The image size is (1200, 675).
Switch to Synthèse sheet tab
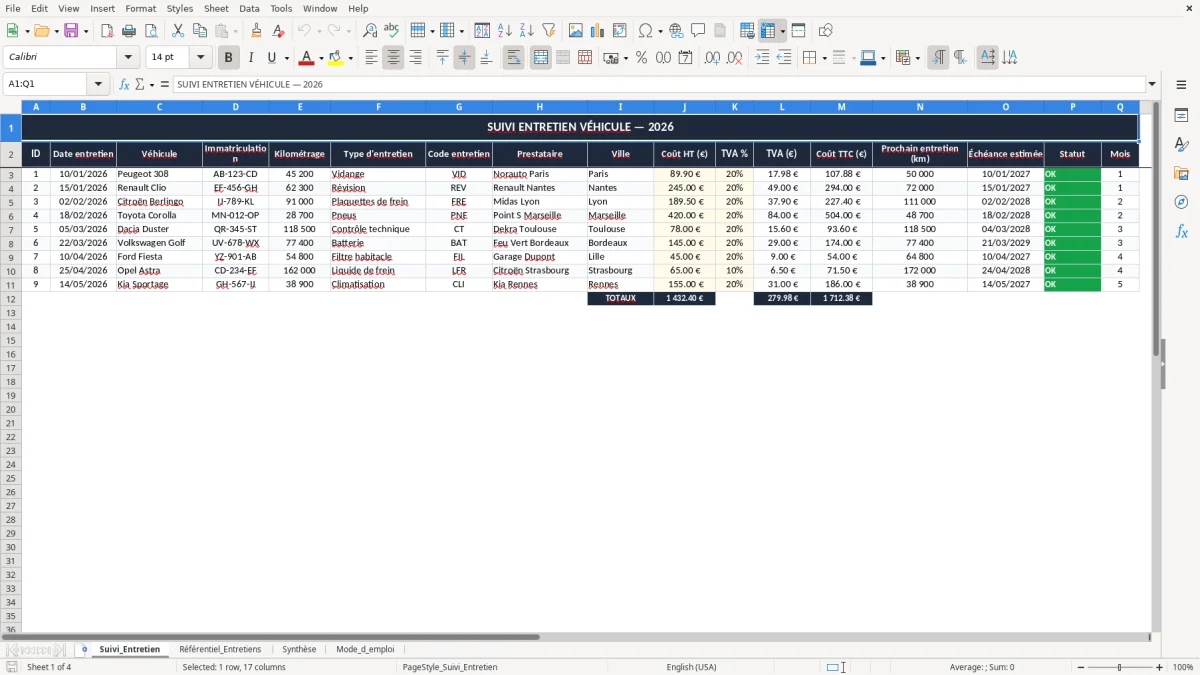click(299, 649)
